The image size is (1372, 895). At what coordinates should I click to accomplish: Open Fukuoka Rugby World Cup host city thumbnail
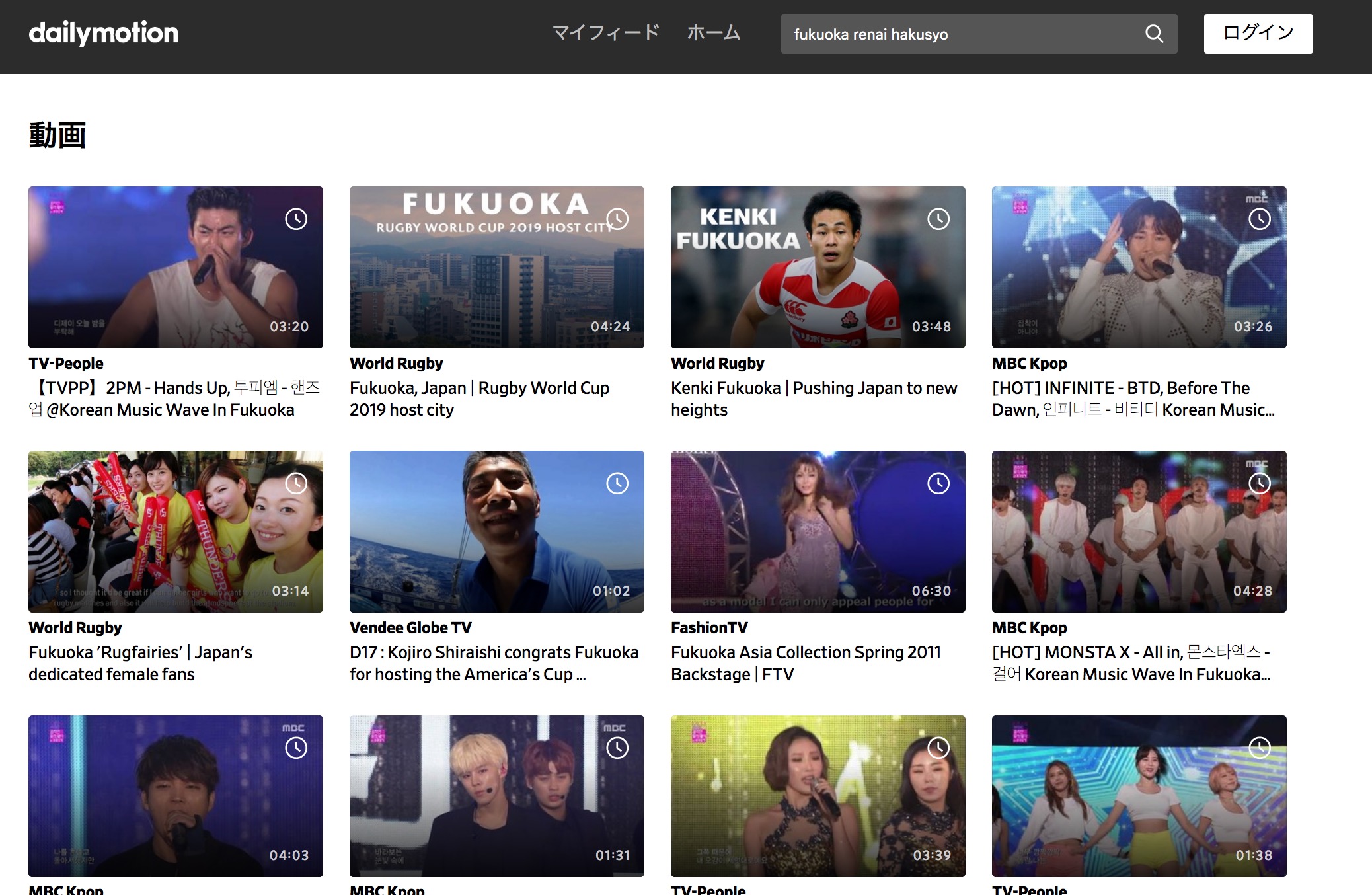tap(497, 267)
